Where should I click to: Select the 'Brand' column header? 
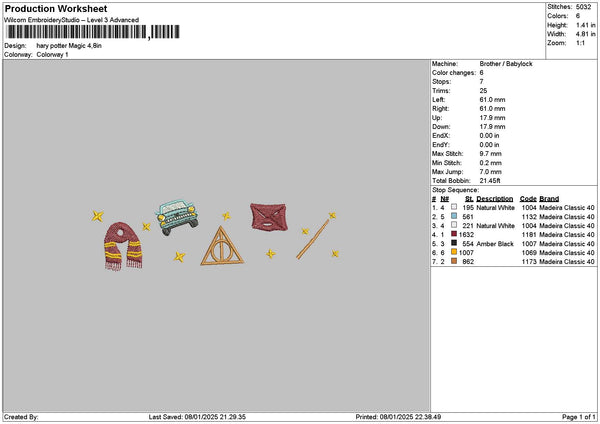click(549, 199)
